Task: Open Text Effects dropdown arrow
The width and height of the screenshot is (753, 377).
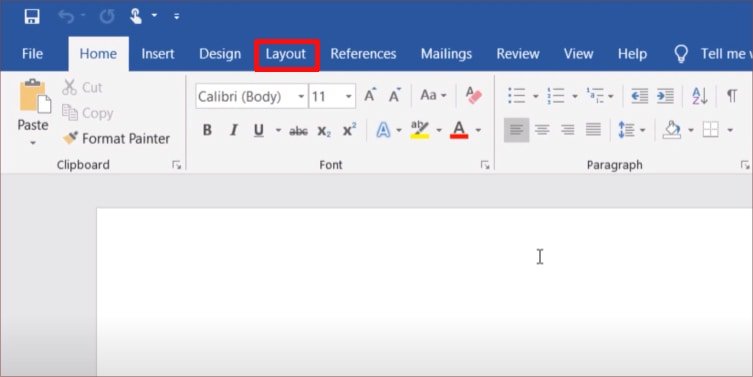Action: pos(399,130)
